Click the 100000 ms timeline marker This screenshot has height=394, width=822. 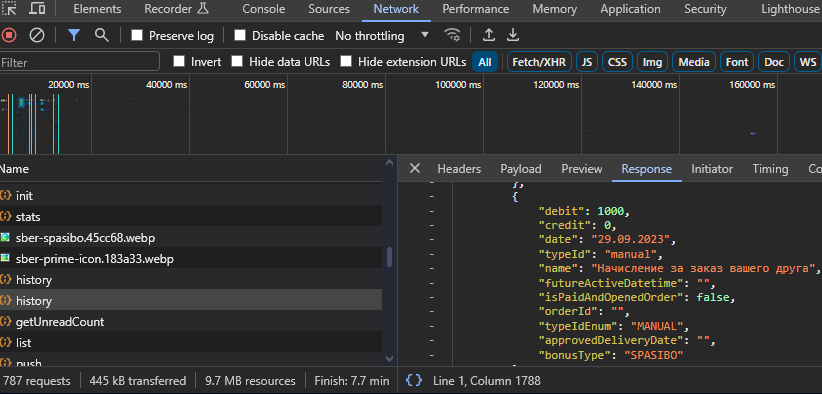(x=458, y=84)
